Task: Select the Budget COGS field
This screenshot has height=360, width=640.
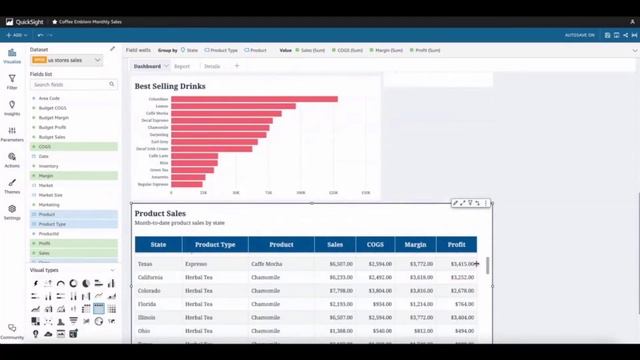Action: point(52,108)
